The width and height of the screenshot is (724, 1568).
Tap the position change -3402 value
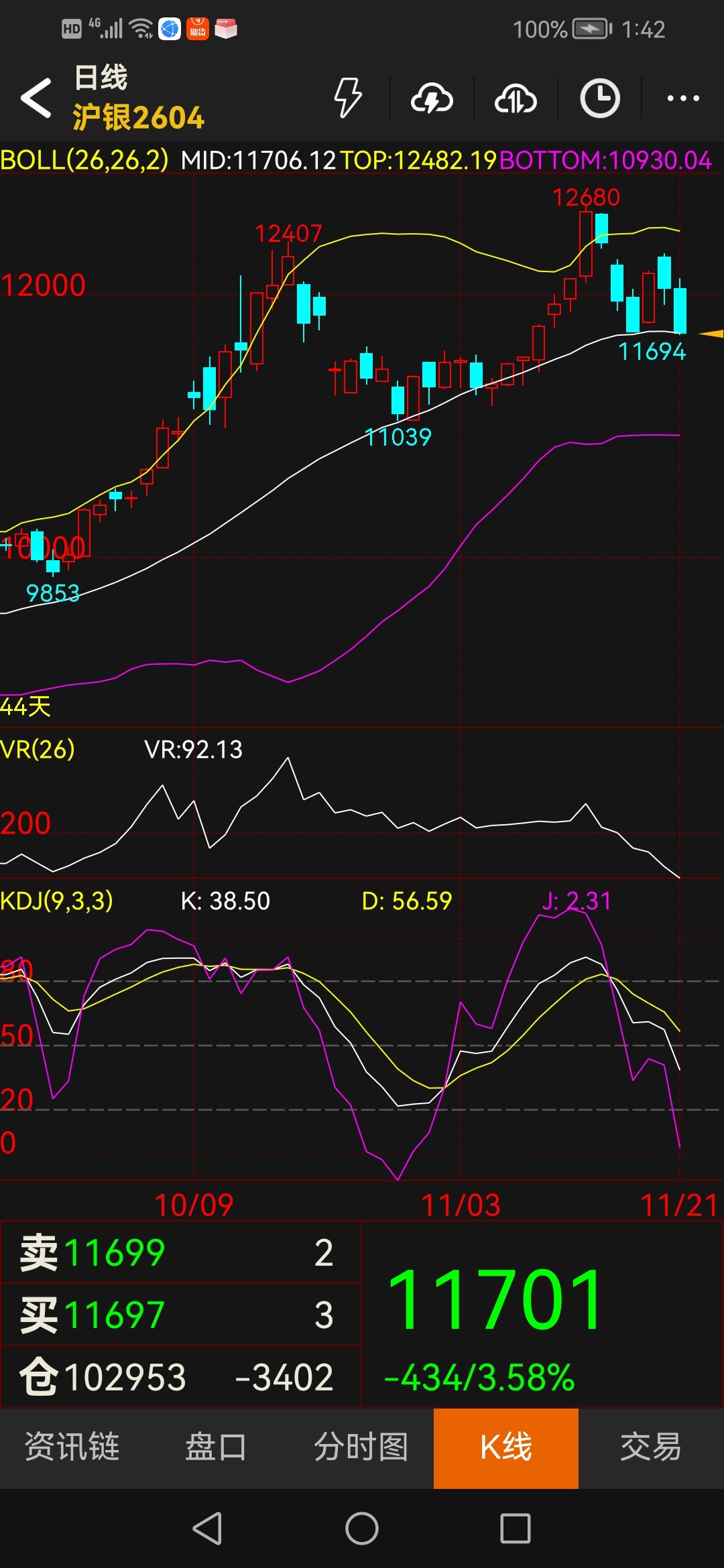click(x=284, y=1378)
